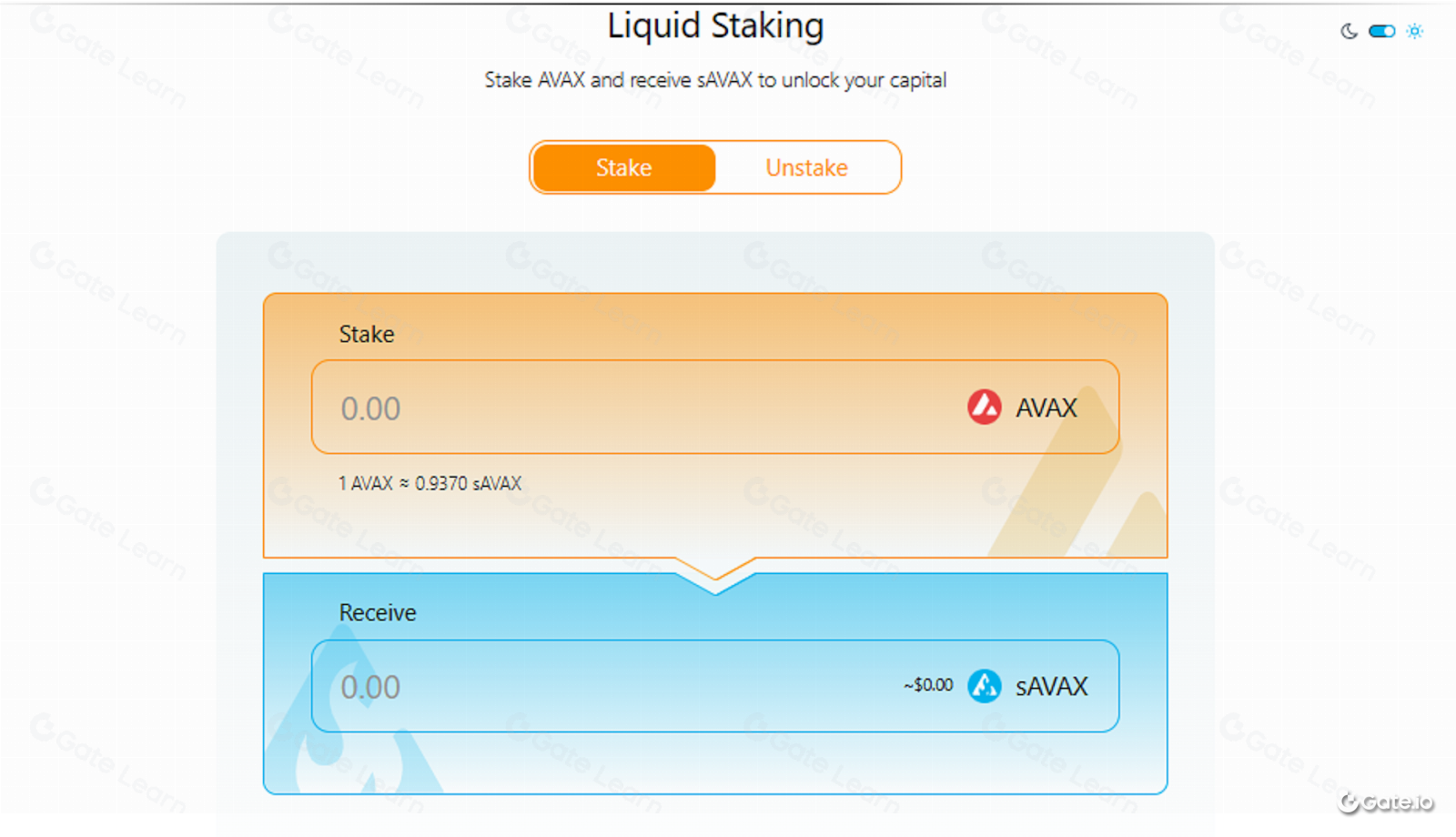Click the ~$0.00 USD value label
Viewport: 1456px width, 837px height.
pos(927,685)
